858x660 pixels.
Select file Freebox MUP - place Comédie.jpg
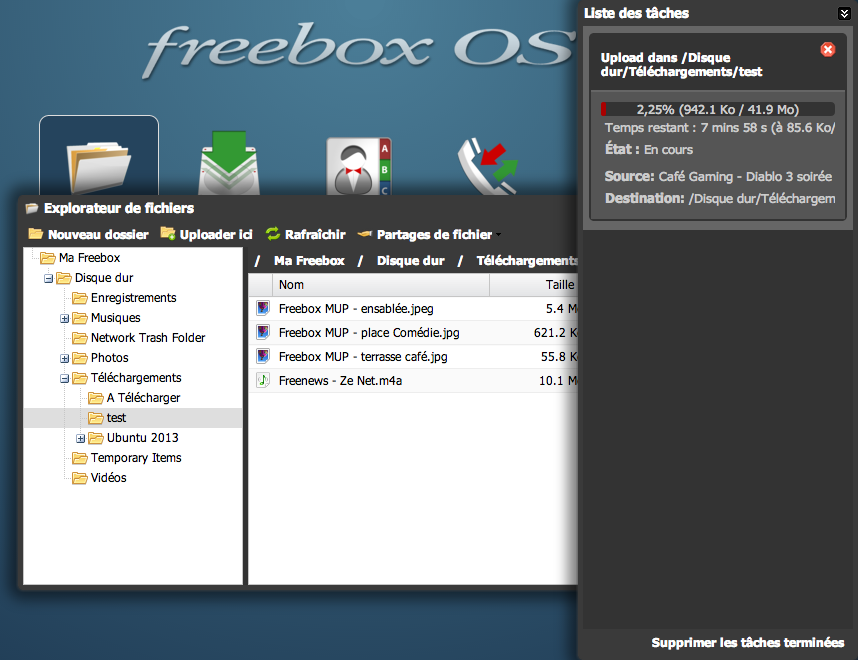coord(413,333)
